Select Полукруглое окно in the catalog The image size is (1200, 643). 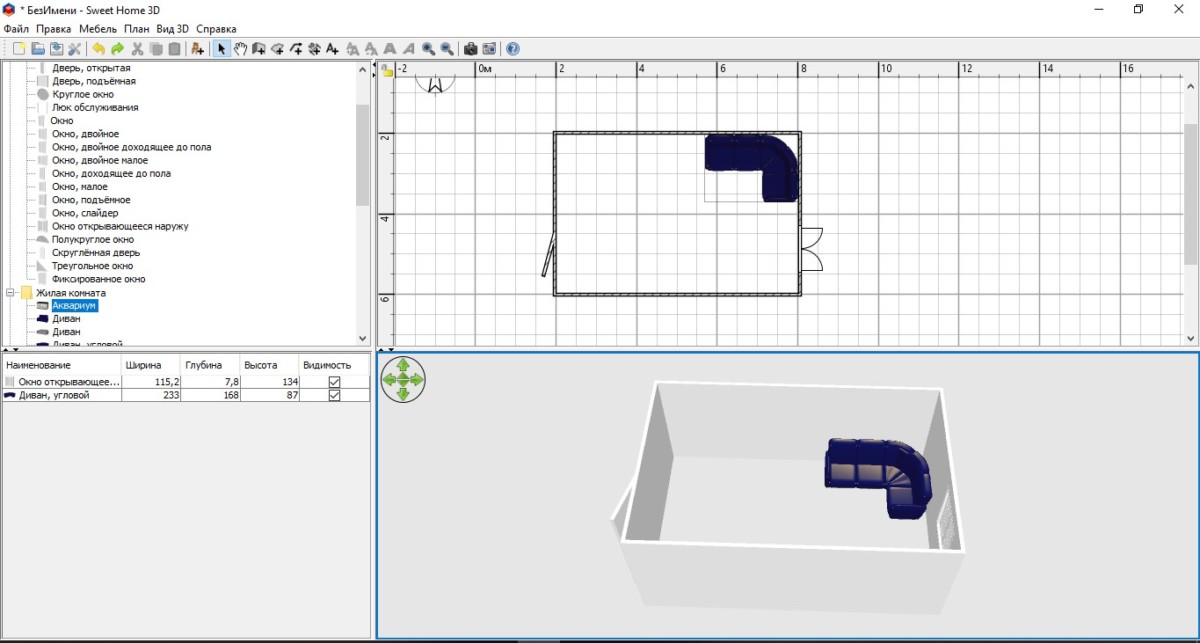tap(93, 240)
